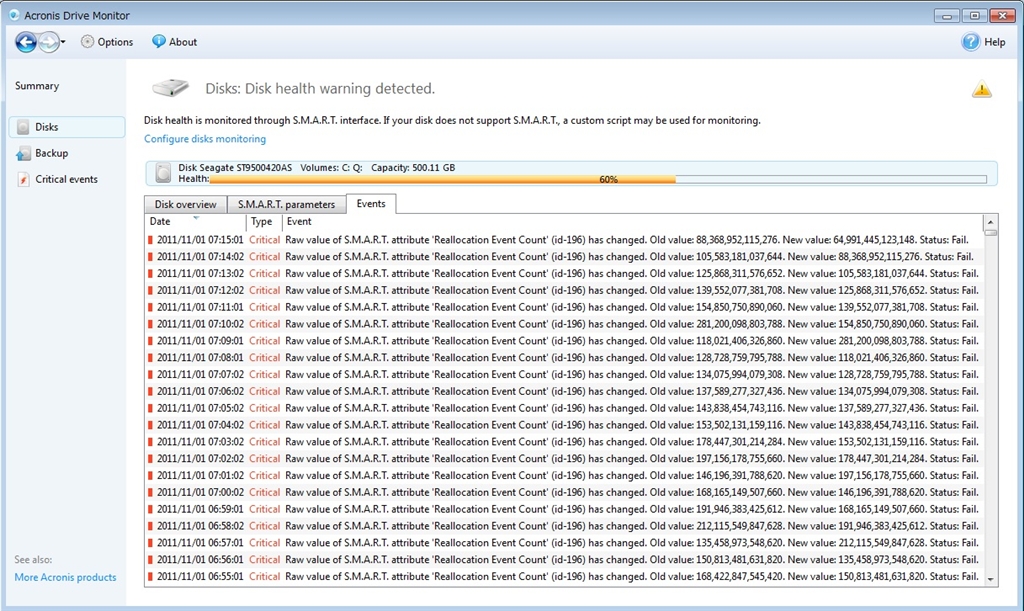The height and width of the screenshot is (611, 1024).
Task: Click the yellow warning triangle icon
Action: click(x=982, y=90)
